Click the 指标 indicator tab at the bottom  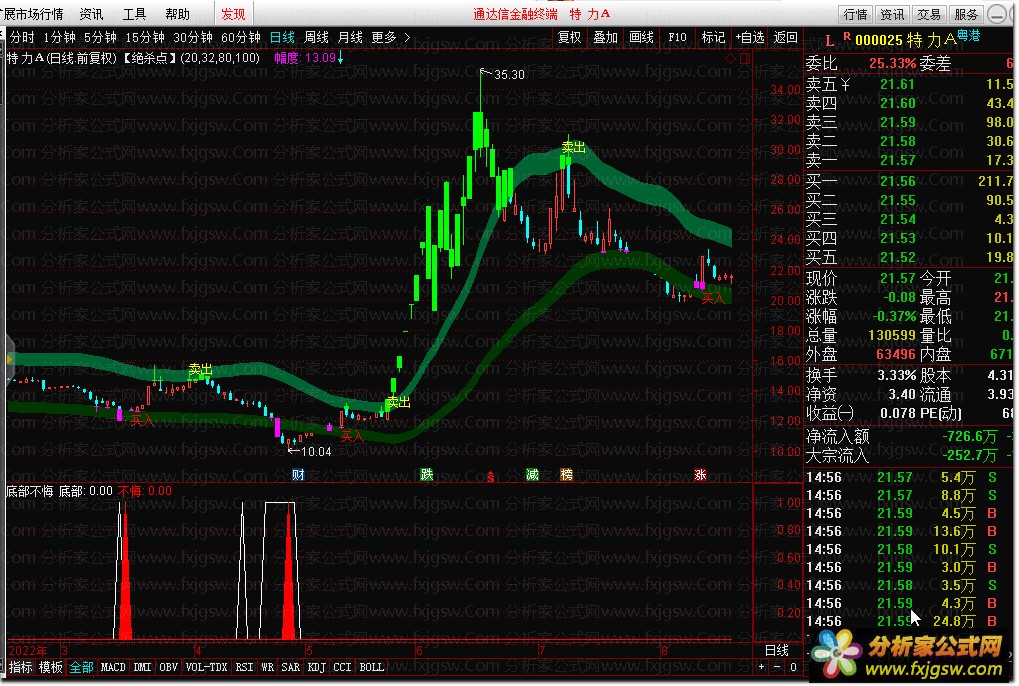[x=21, y=667]
